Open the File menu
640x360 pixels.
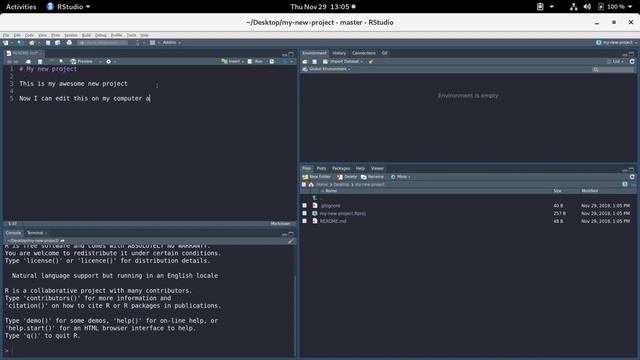coord(6,35)
